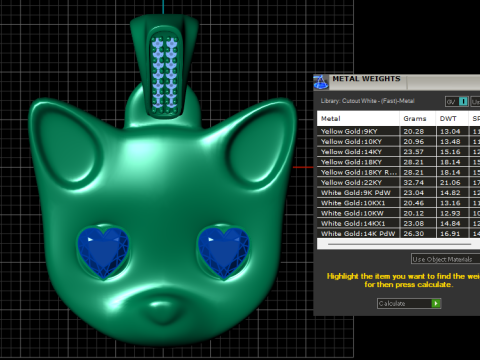Sort by the Metal column header
This screenshot has height=360, width=480.
[358, 118]
